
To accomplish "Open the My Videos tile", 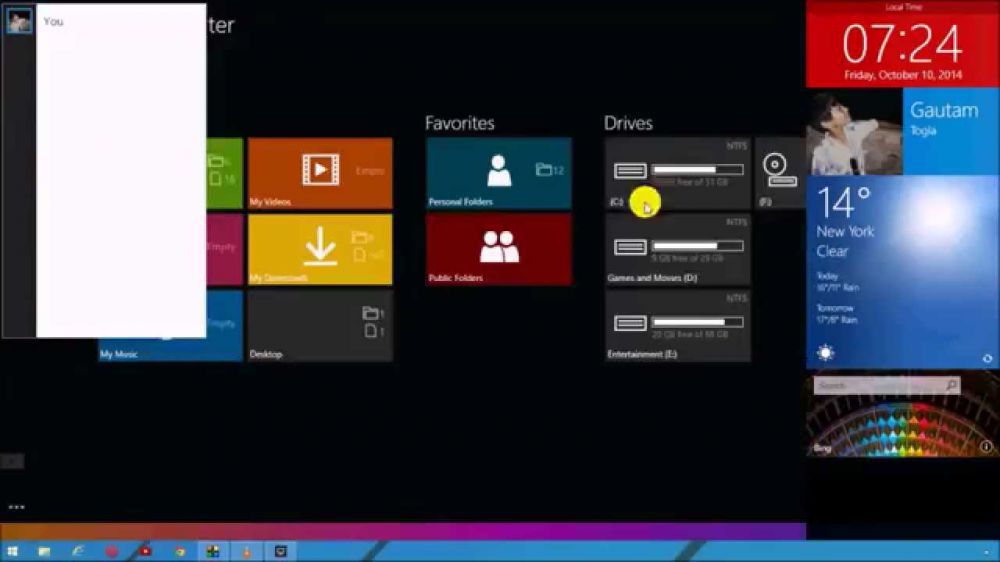I will 320,173.
